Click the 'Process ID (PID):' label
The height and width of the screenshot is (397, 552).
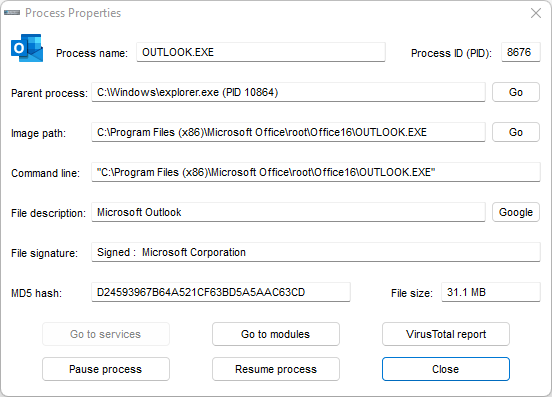451,53
